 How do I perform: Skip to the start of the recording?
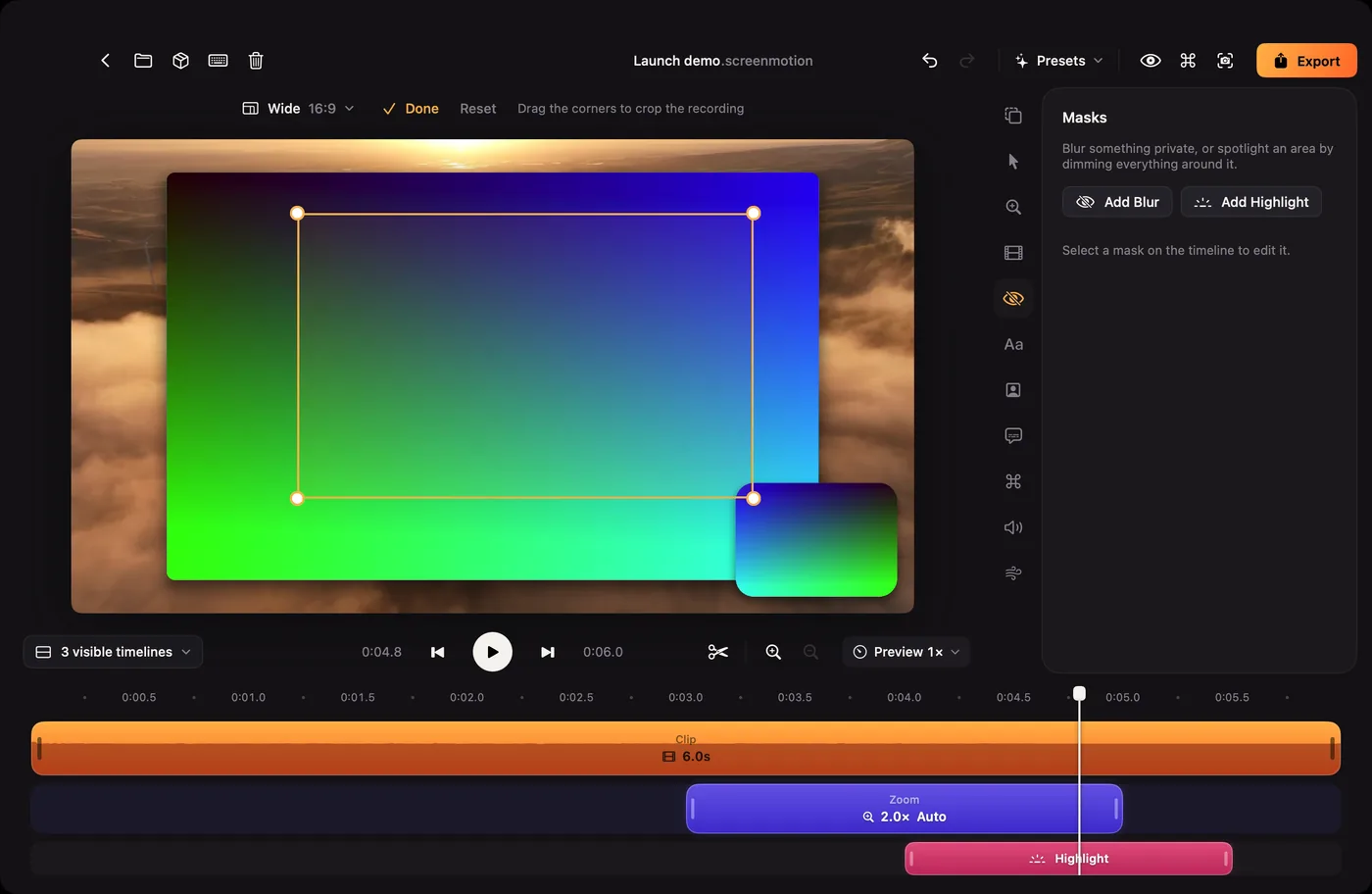tap(438, 652)
